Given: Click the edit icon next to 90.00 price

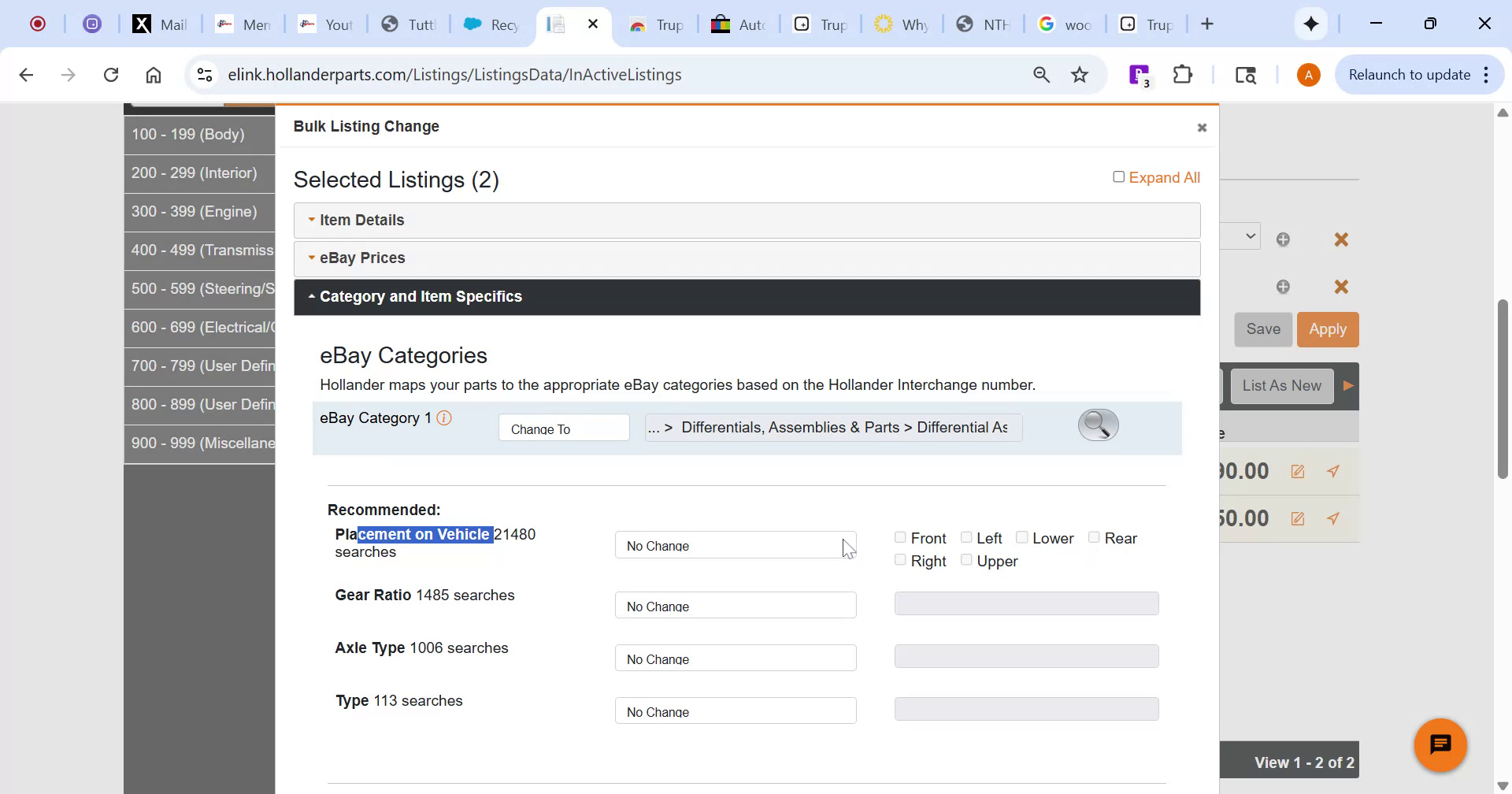Looking at the screenshot, I should pyautogui.click(x=1297, y=472).
